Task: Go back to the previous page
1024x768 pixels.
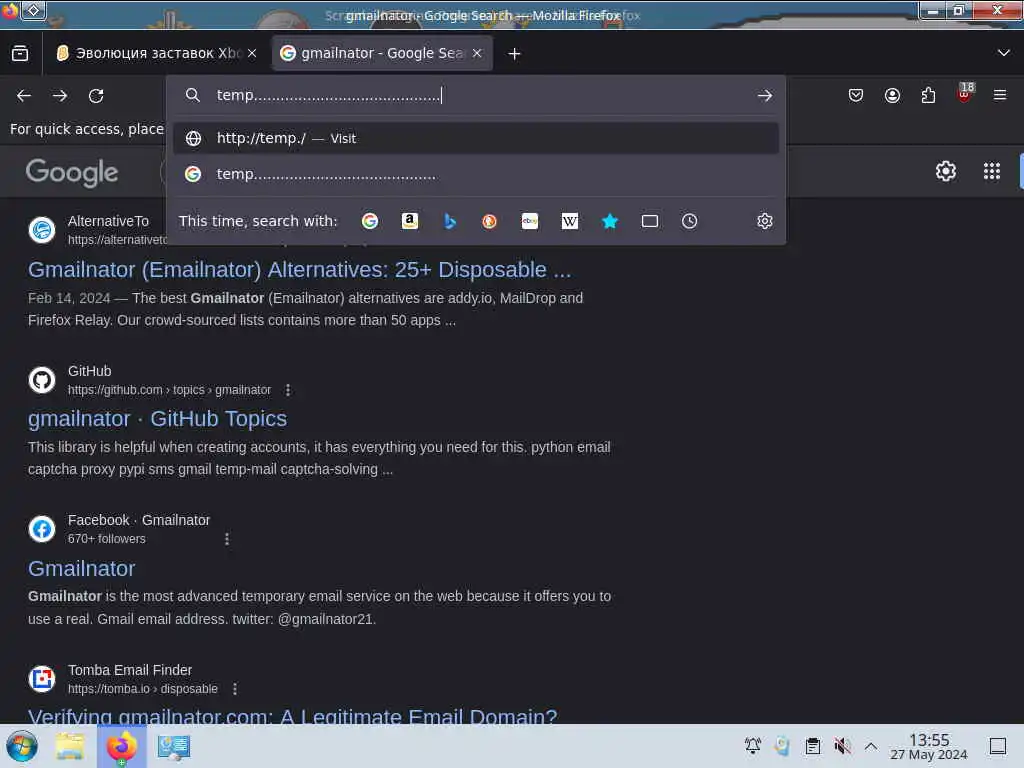Action: 24,96
